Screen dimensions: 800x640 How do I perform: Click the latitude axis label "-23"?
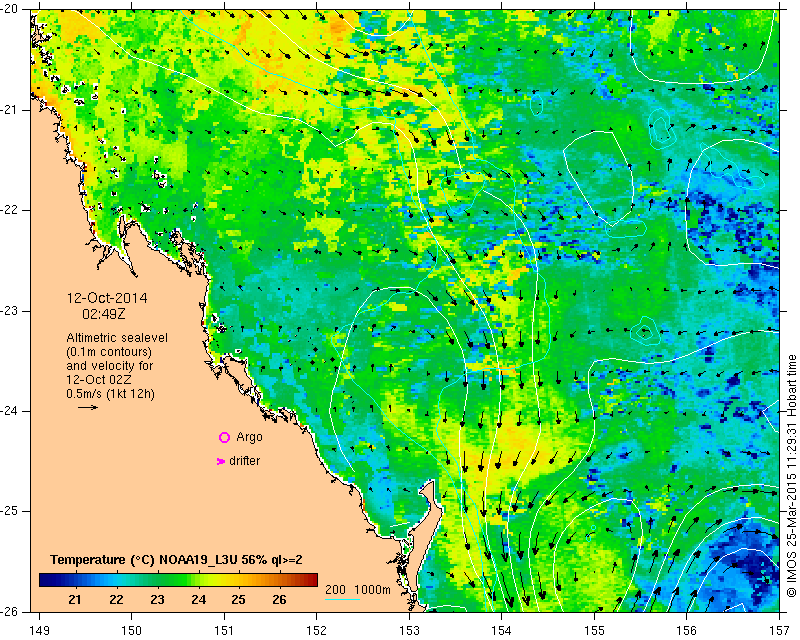10,311
